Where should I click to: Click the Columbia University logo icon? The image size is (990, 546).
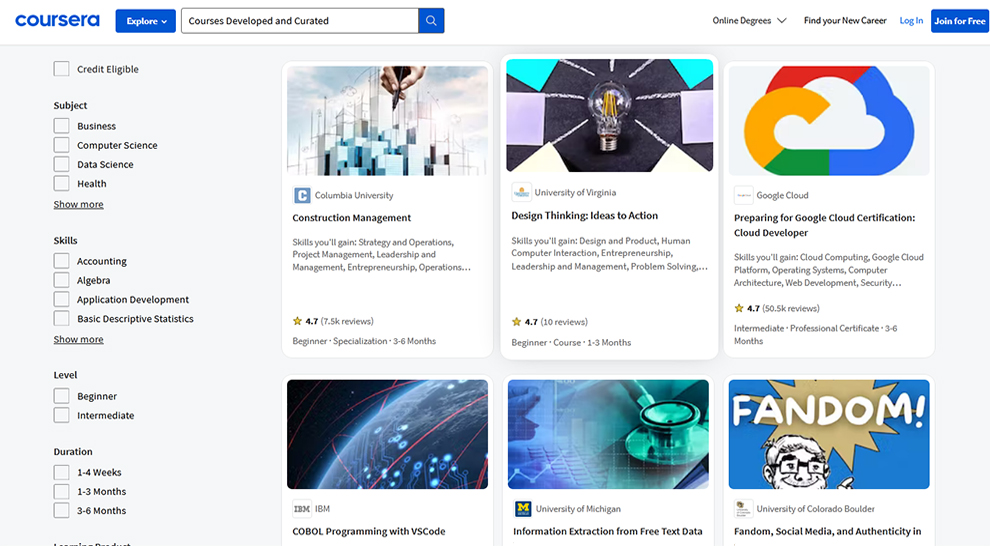coord(302,196)
